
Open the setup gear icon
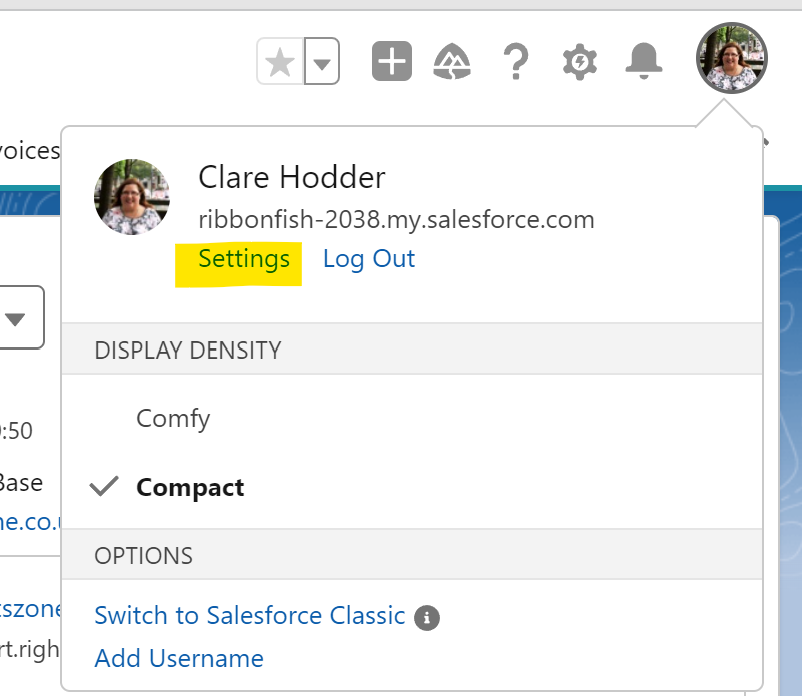(580, 63)
